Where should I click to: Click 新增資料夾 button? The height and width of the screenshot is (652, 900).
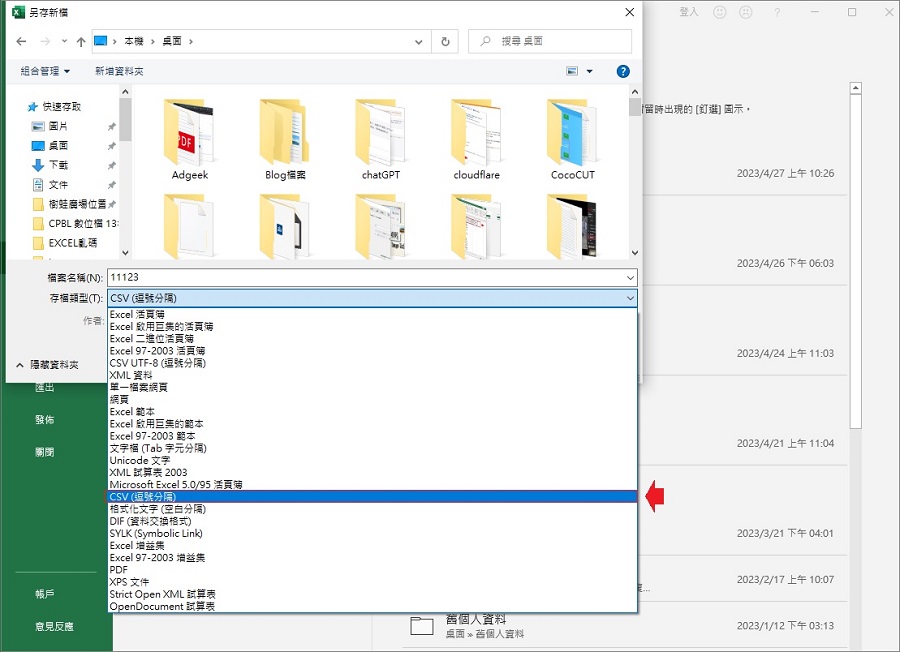click(119, 72)
